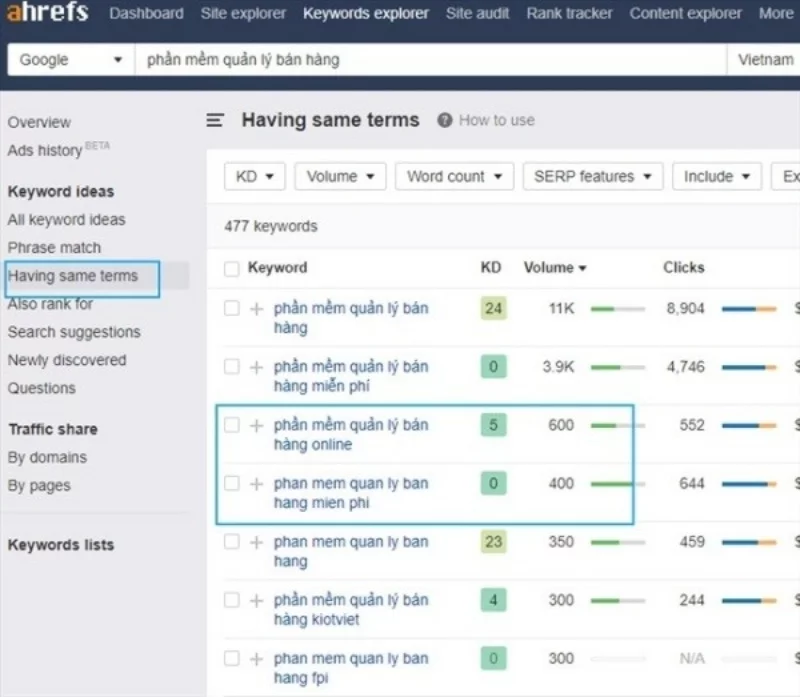Viewport: 800px width, 697px height.
Task: Click the keyword search input field
Action: pos(430,60)
